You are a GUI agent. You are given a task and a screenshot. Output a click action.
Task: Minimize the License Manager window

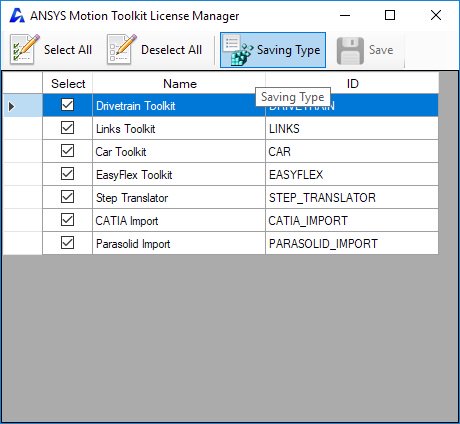point(345,15)
